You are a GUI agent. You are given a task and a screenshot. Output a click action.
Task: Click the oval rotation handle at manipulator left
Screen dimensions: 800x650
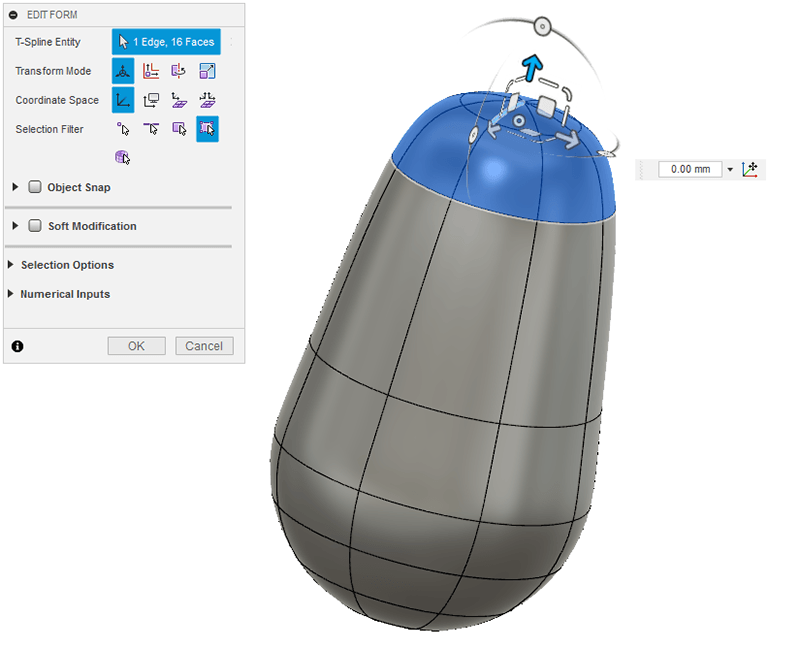click(473, 135)
